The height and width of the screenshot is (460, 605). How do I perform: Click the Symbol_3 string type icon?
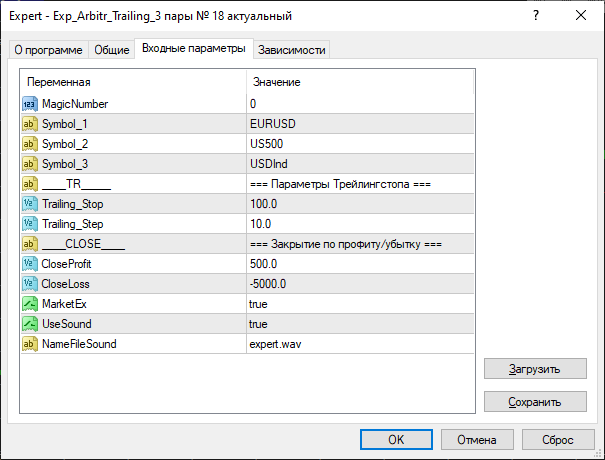(29, 164)
